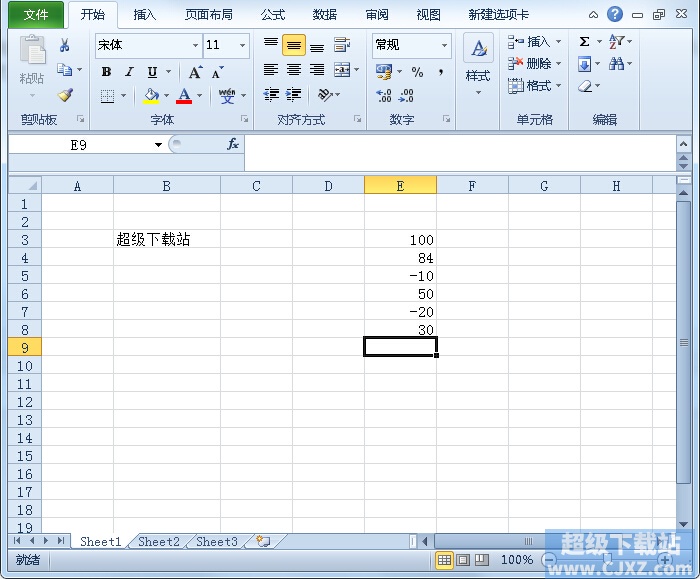Select cell containing 超级下载站

point(167,239)
